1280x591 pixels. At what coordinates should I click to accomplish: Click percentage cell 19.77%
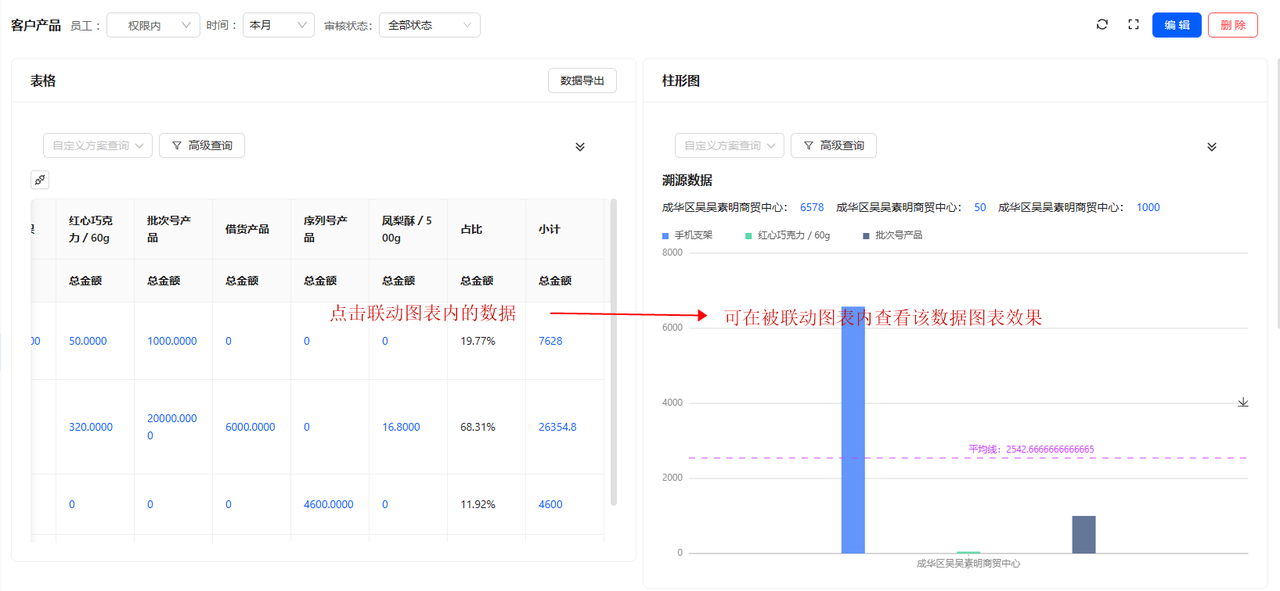point(477,341)
